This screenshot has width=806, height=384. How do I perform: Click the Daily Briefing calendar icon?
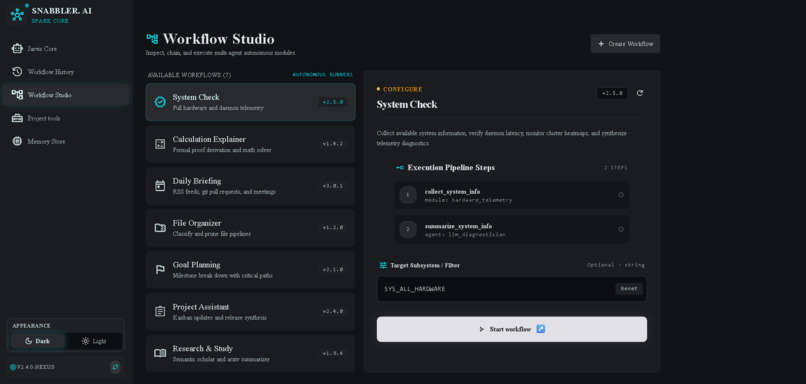tap(160, 186)
